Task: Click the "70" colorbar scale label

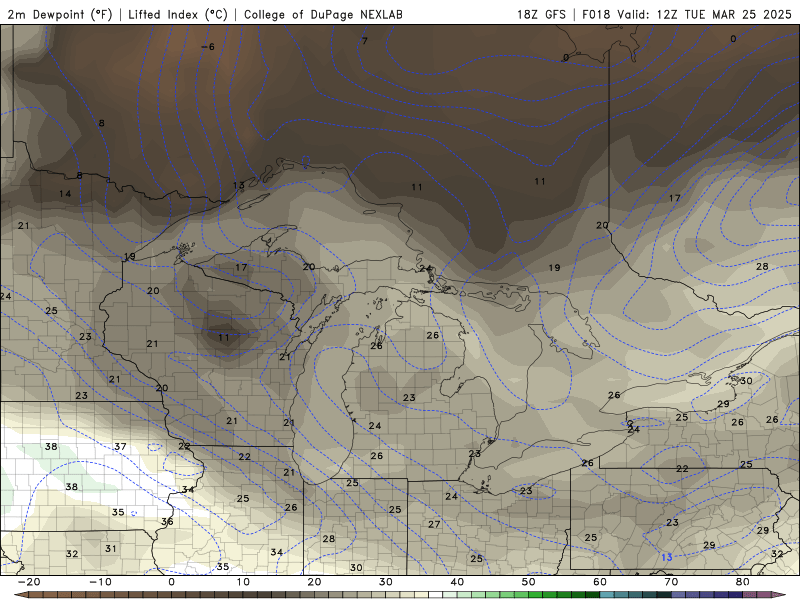Action: click(671, 582)
